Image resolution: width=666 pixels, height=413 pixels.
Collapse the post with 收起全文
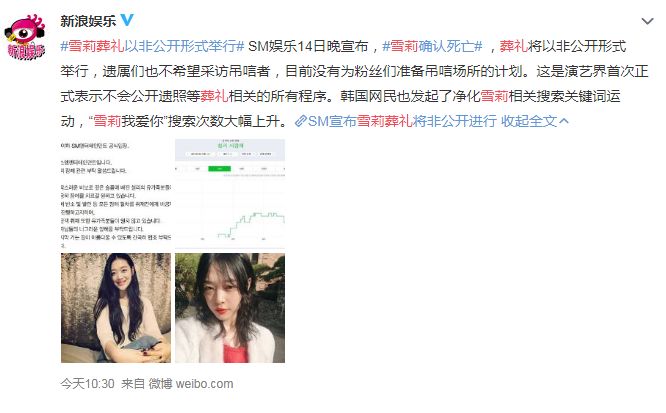point(529,121)
